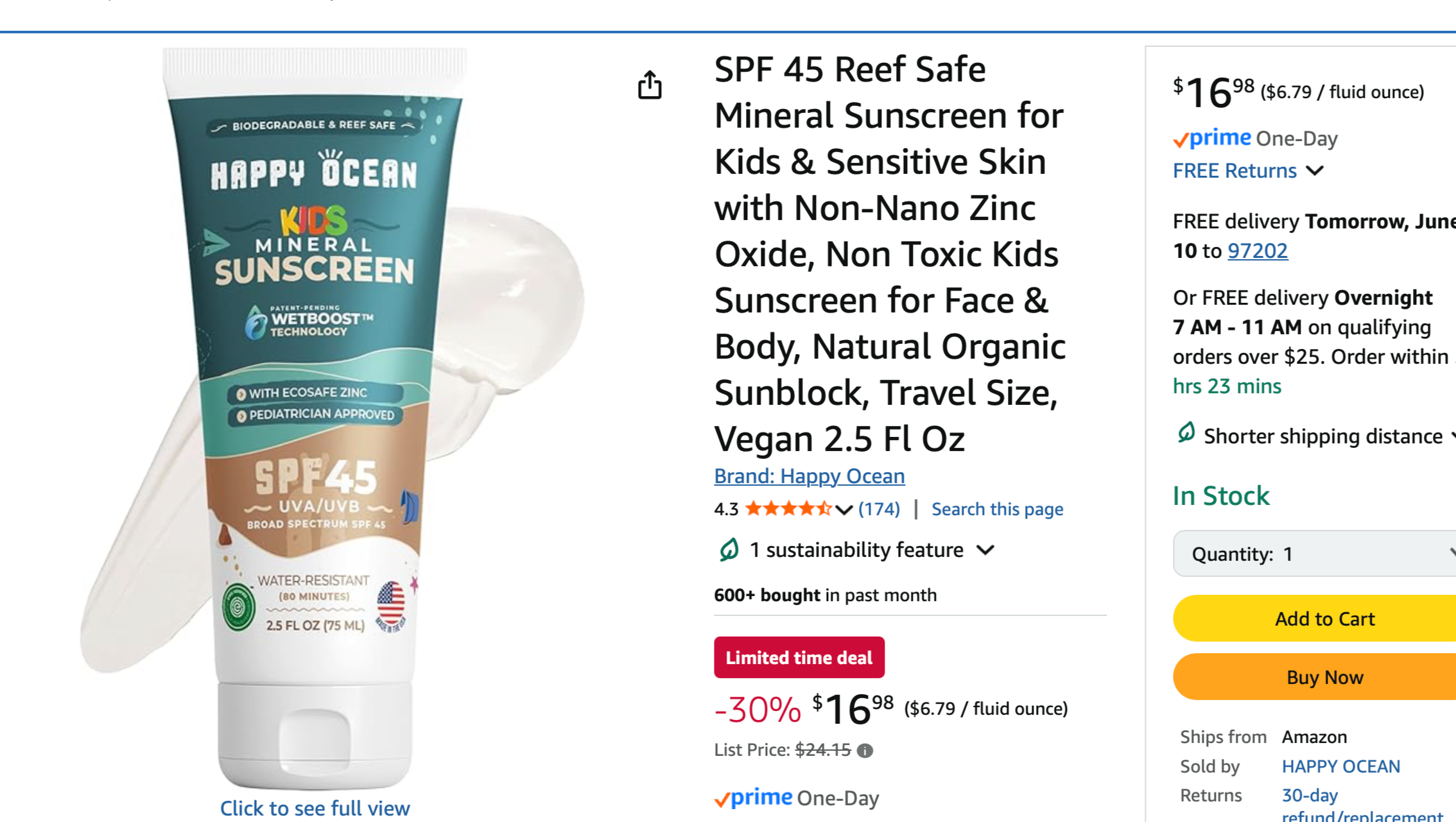This screenshot has width=1456, height=822.
Task: Click the prime logo in buy box
Action: (x=1212, y=139)
